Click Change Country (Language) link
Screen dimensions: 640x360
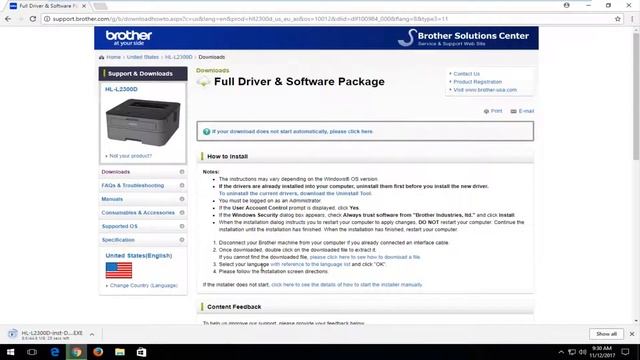144,285
